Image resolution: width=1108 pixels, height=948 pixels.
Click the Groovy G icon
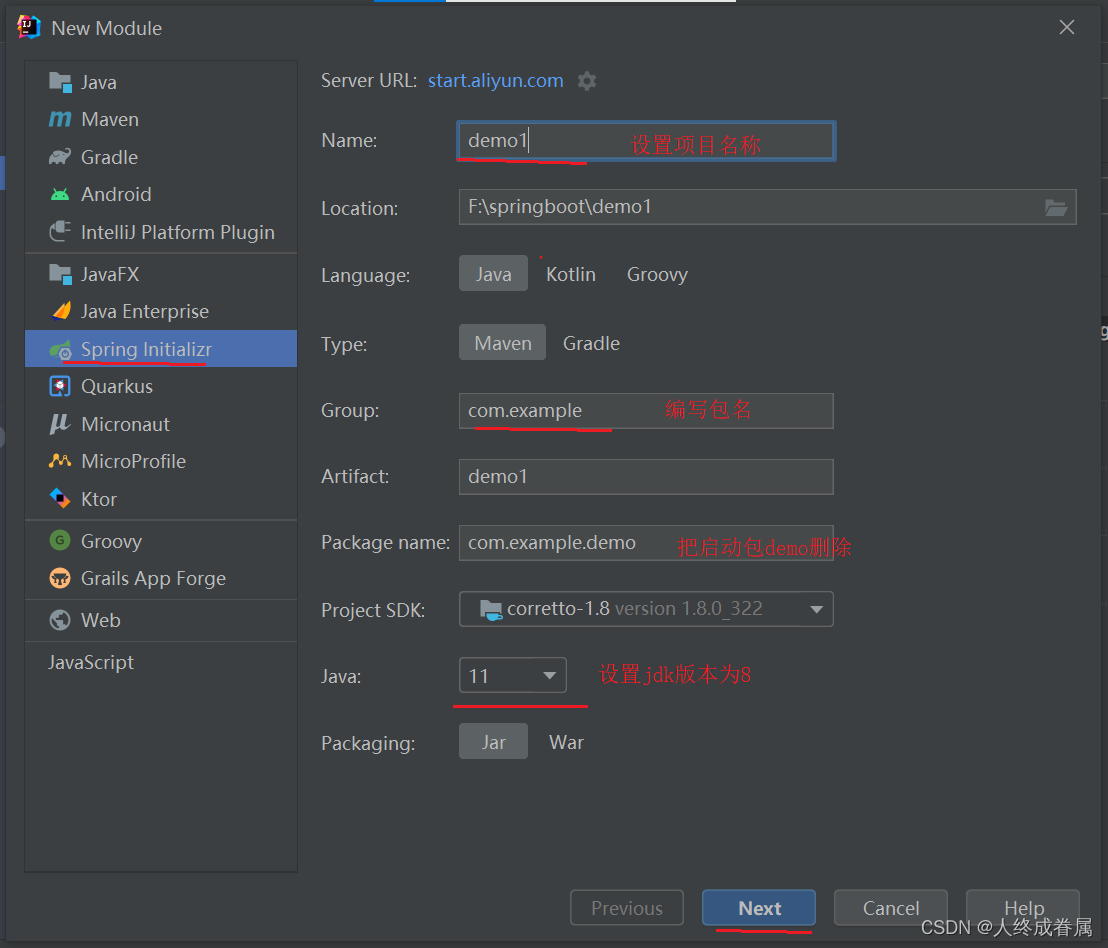[60, 540]
